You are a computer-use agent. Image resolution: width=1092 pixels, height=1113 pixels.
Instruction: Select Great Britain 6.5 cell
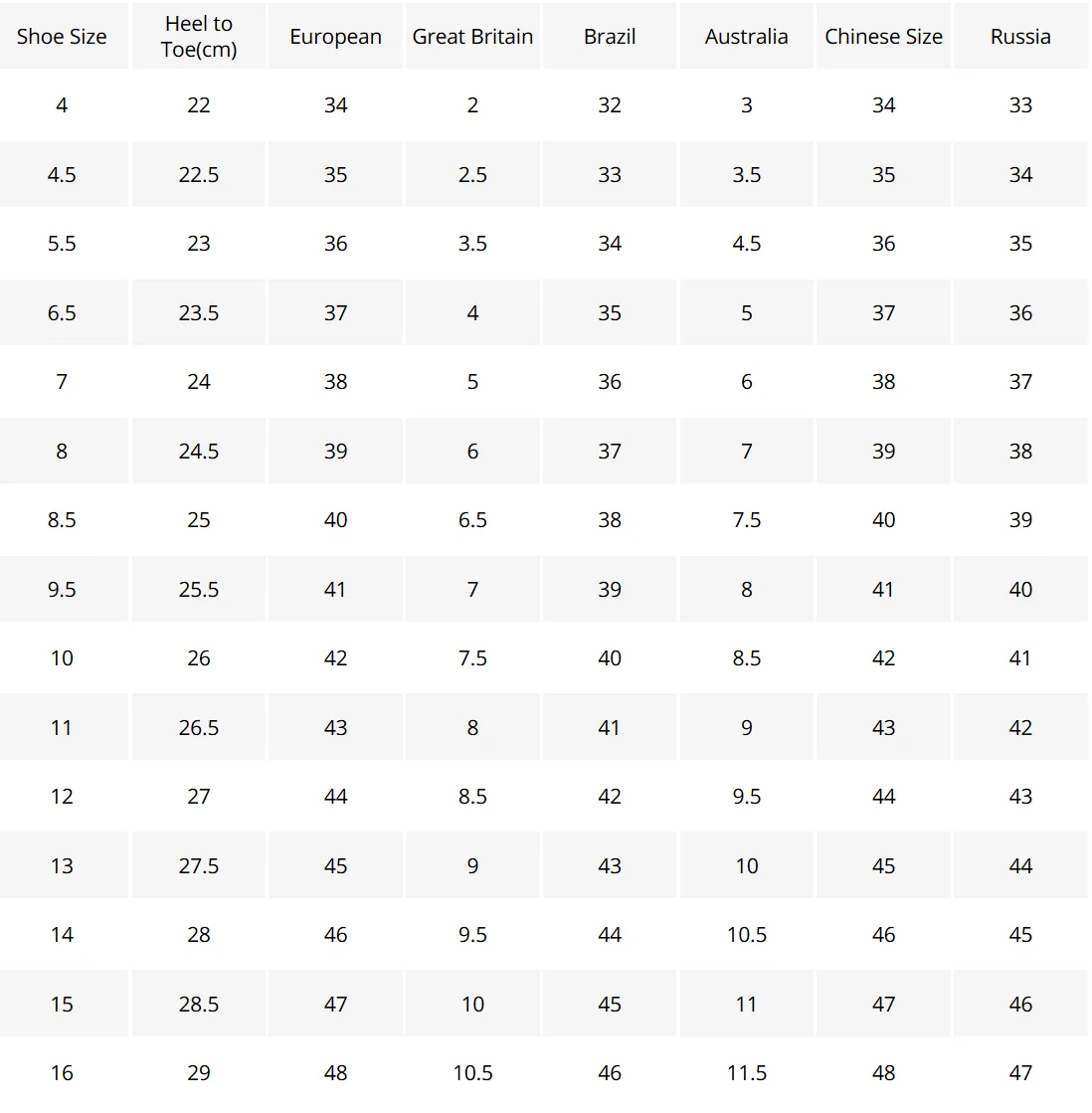472,520
